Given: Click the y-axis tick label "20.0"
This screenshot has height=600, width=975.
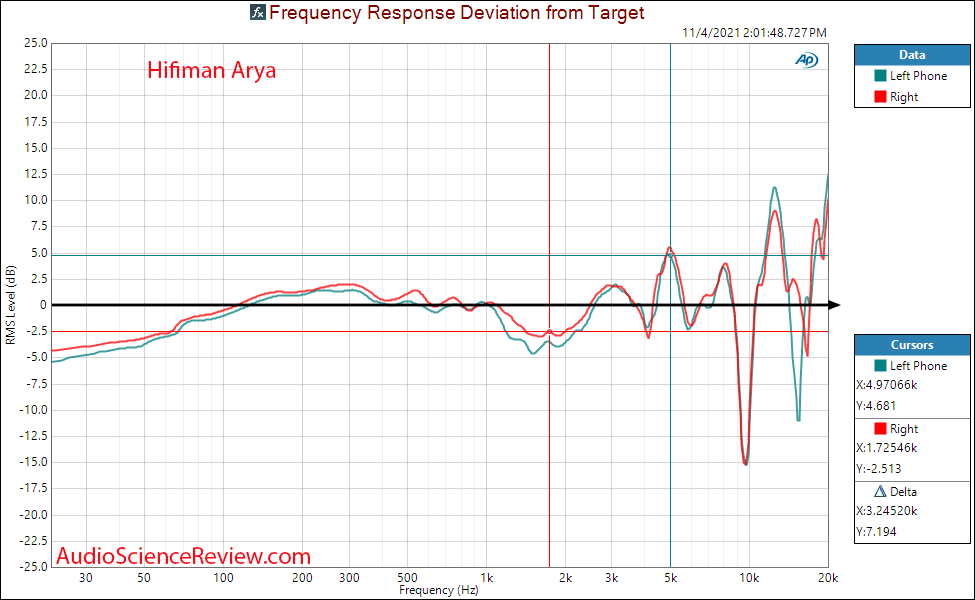Looking at the screenshot, I should tap(35, 95).
